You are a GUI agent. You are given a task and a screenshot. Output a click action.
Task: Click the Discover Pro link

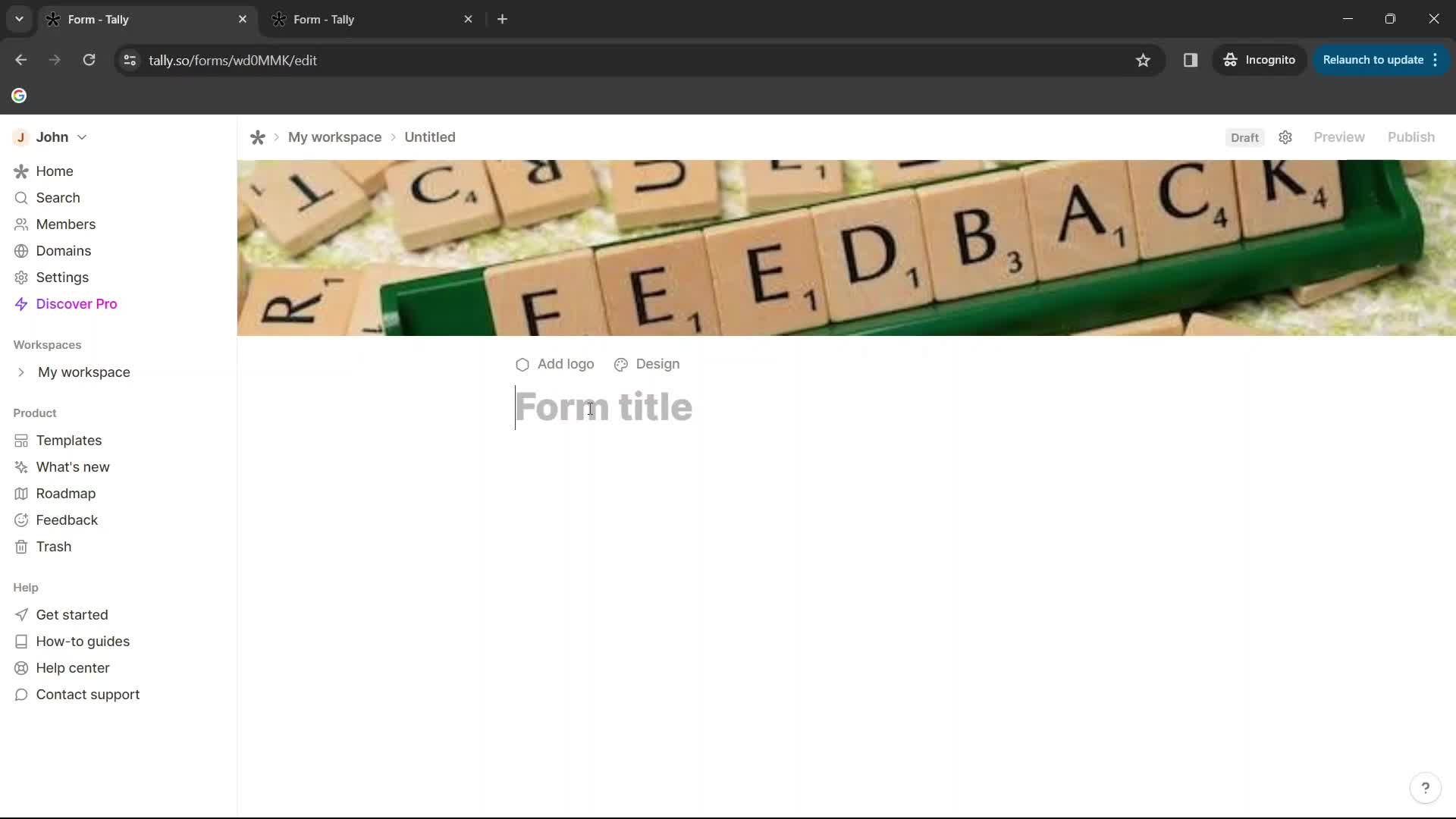[77, 303]
